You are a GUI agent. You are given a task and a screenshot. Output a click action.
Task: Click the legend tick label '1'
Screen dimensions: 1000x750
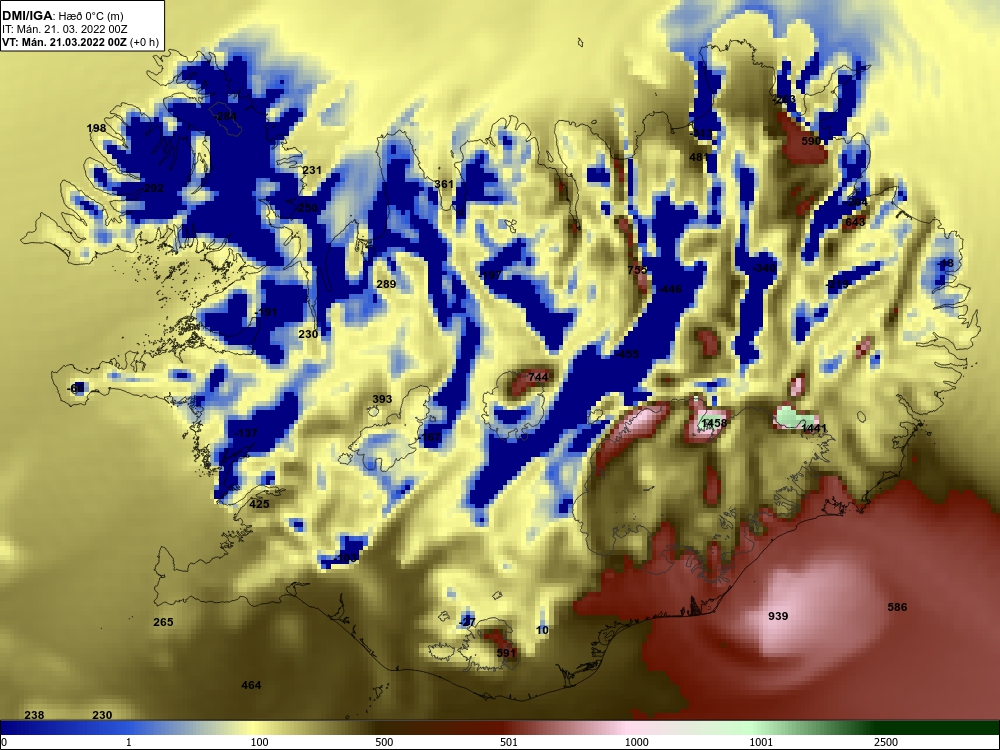click(129, 742)
